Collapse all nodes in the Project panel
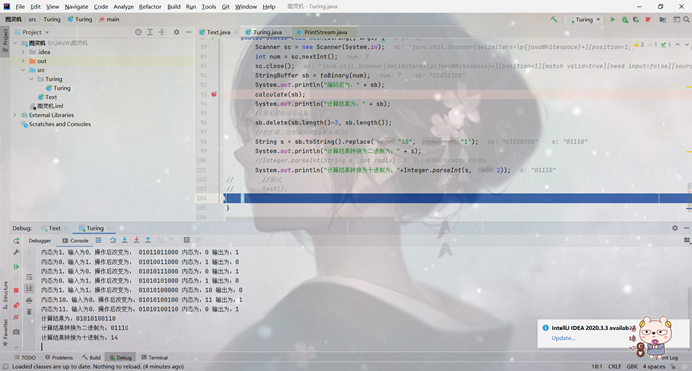The width and height of the screenshot is (692, 371). pos(162,32)
